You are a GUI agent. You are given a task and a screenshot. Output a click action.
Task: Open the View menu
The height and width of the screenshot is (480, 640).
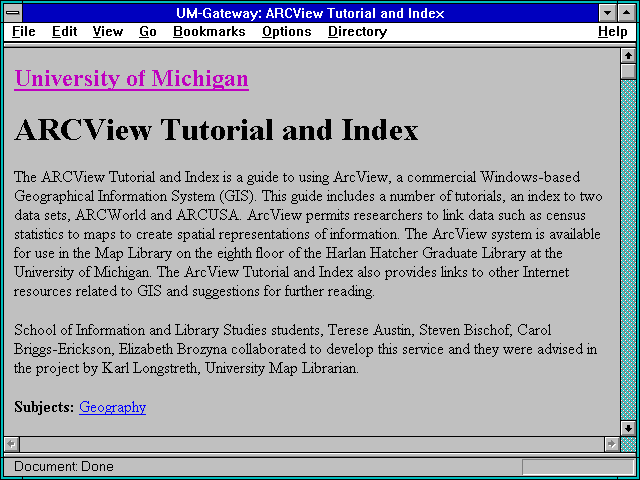[x=108, y=32]
